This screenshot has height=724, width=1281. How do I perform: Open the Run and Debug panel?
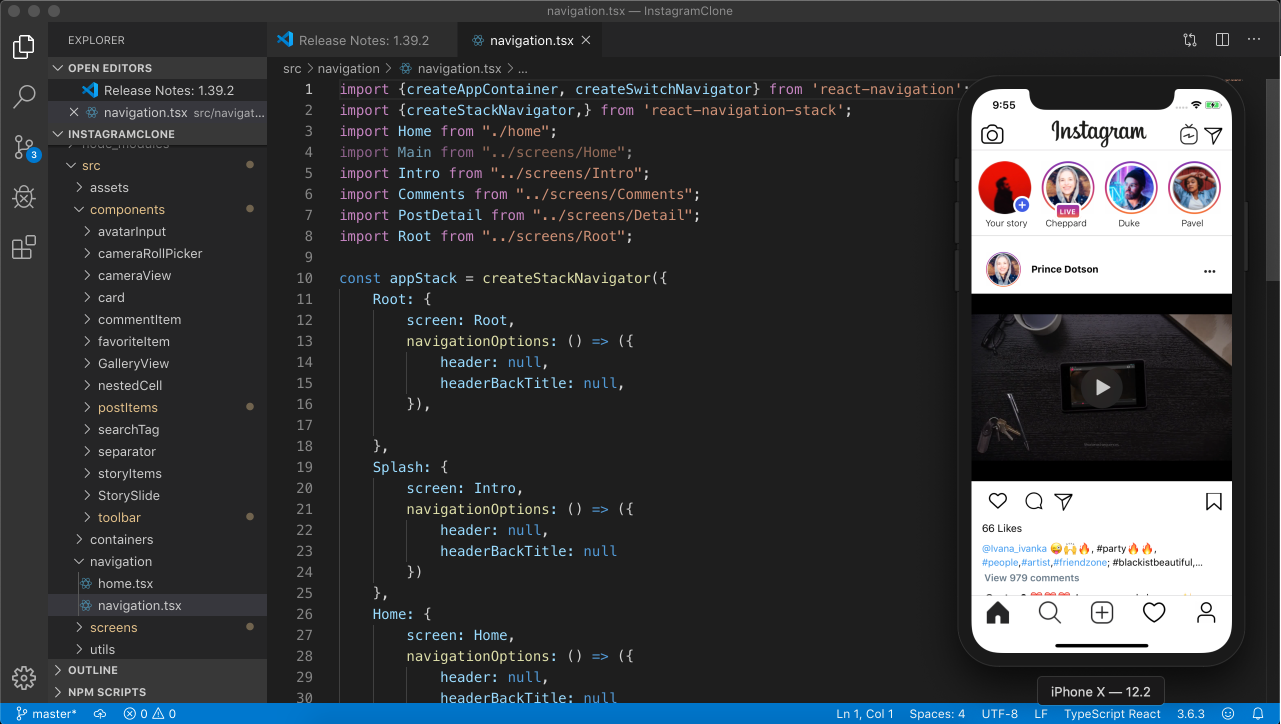click(24, 197)
